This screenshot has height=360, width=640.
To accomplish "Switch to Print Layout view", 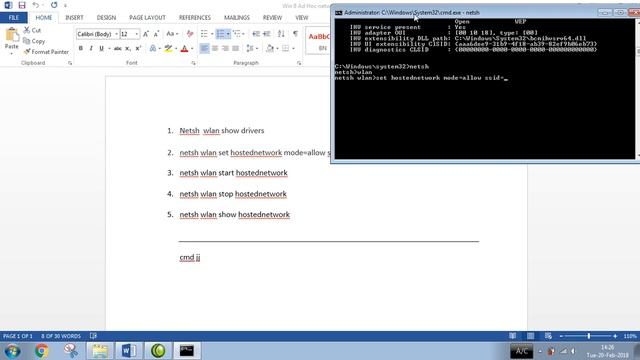I will click(530, 336).
